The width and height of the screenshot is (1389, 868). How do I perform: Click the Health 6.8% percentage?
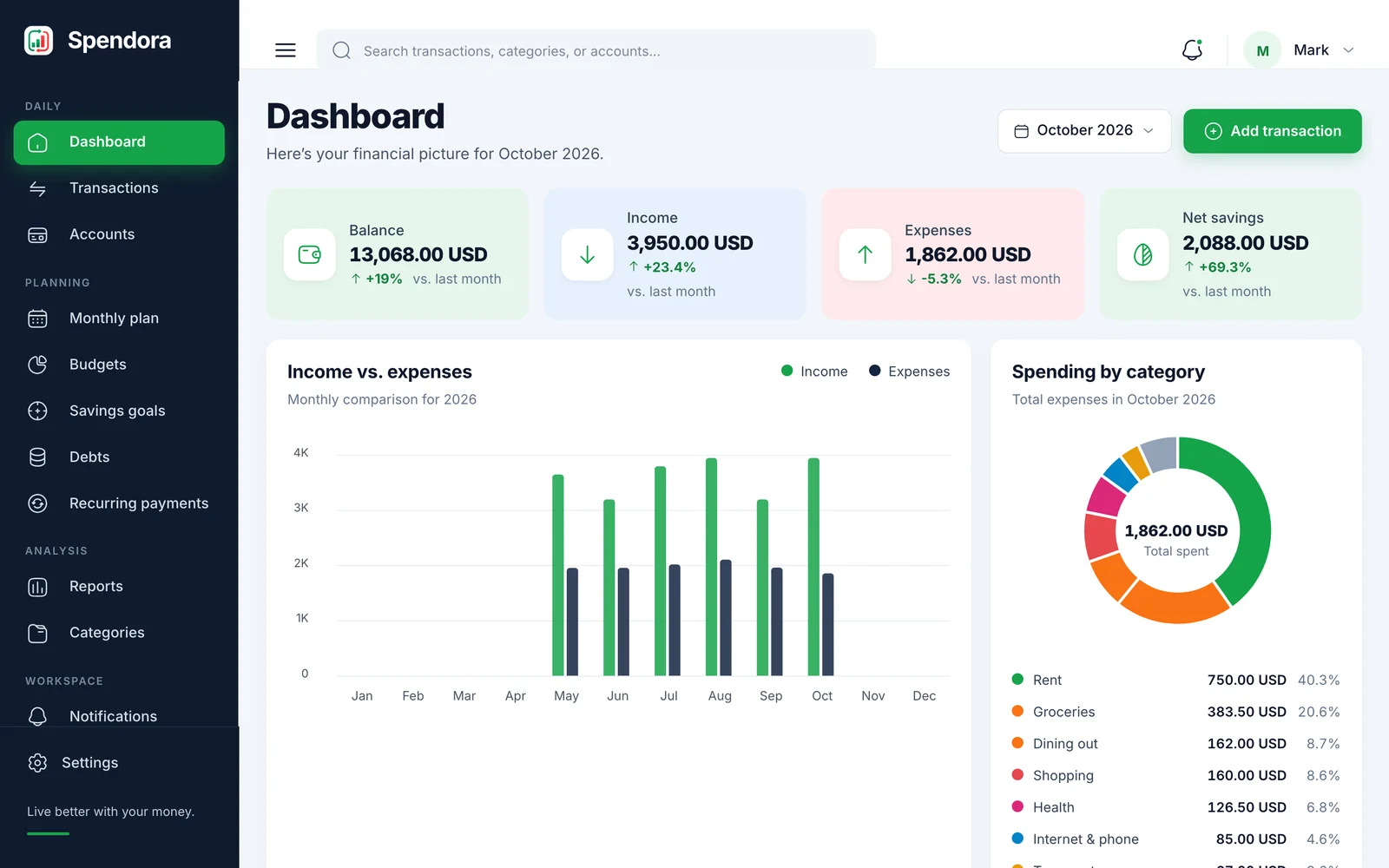pos(1323,807)
